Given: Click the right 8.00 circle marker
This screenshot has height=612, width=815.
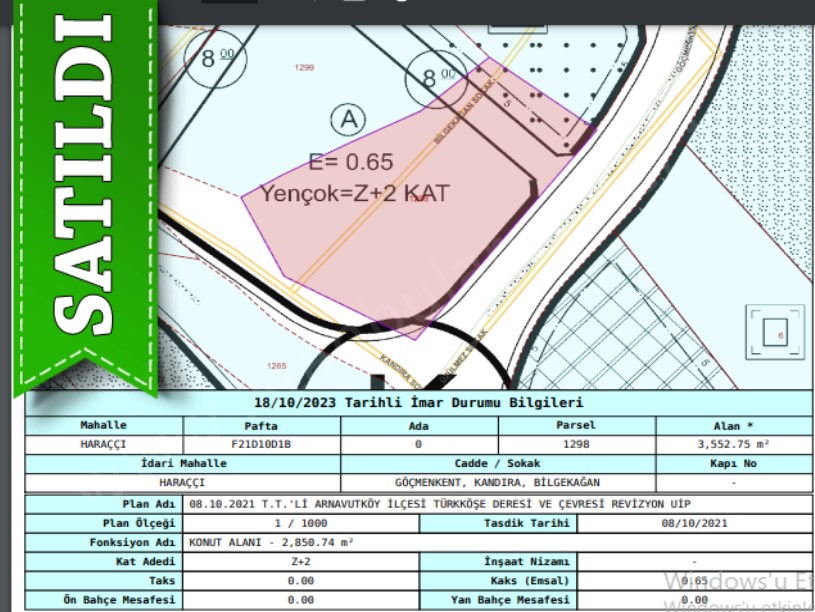Looking at the screenshot, I should [x=438, y=77].
